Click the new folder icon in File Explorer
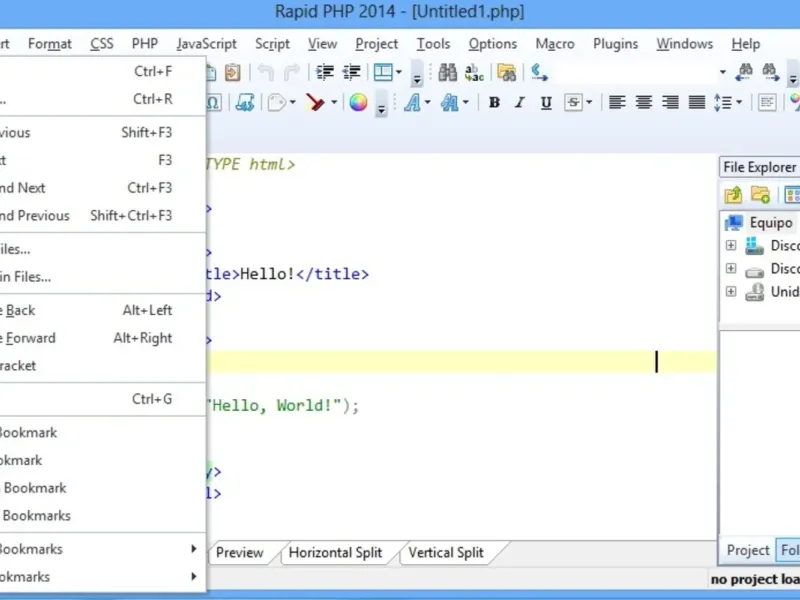 [x=760, y=195]
